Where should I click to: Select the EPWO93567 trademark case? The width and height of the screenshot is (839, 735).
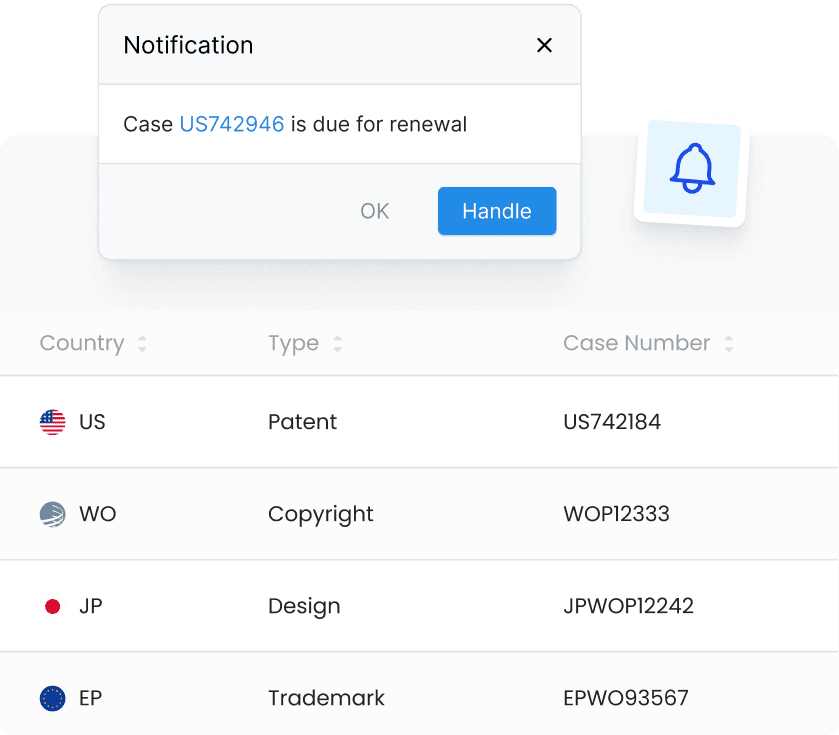pyautogui.click(x=626, y=698)
